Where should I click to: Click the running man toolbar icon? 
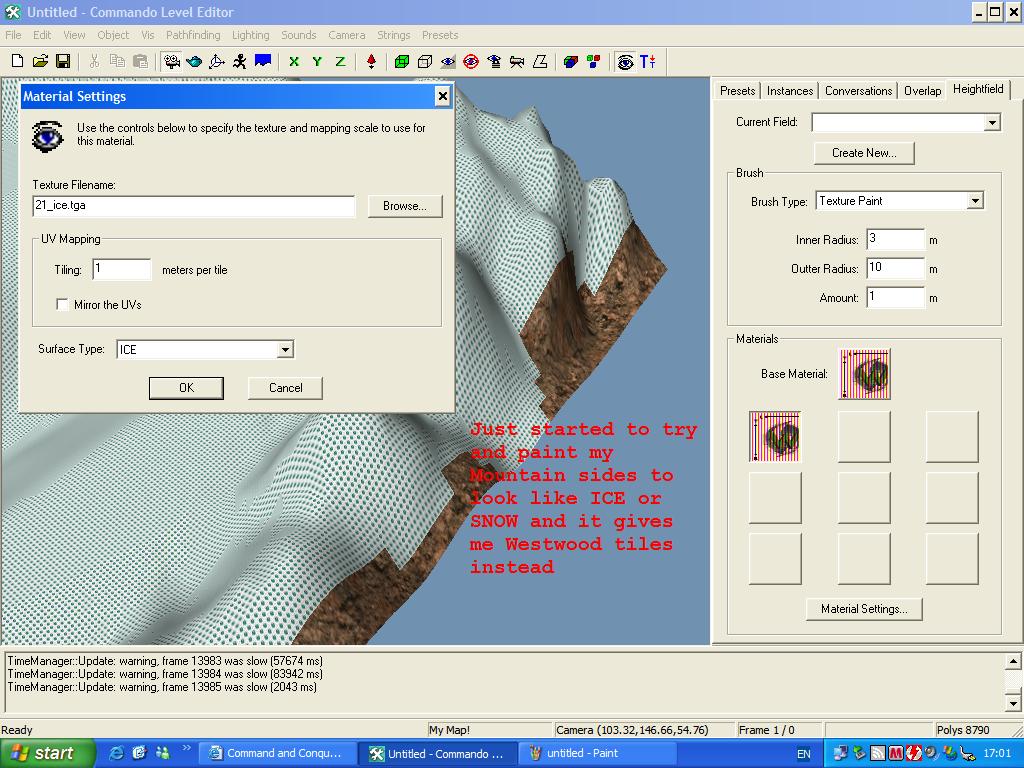[x=240, y=61]
